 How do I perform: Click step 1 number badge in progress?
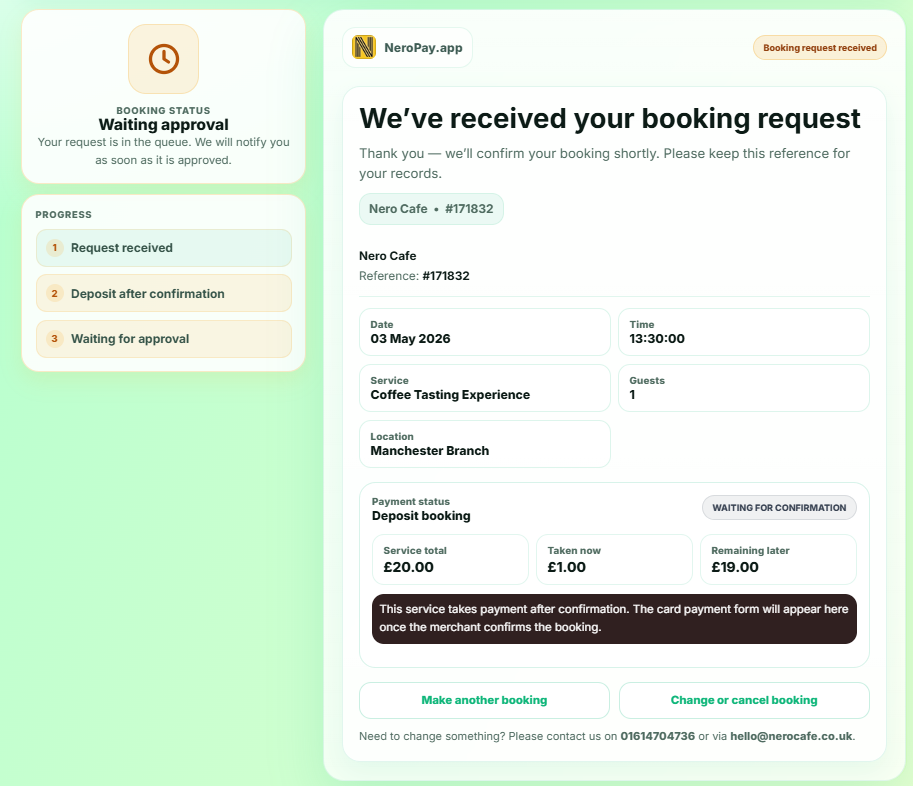click(54, 248)
